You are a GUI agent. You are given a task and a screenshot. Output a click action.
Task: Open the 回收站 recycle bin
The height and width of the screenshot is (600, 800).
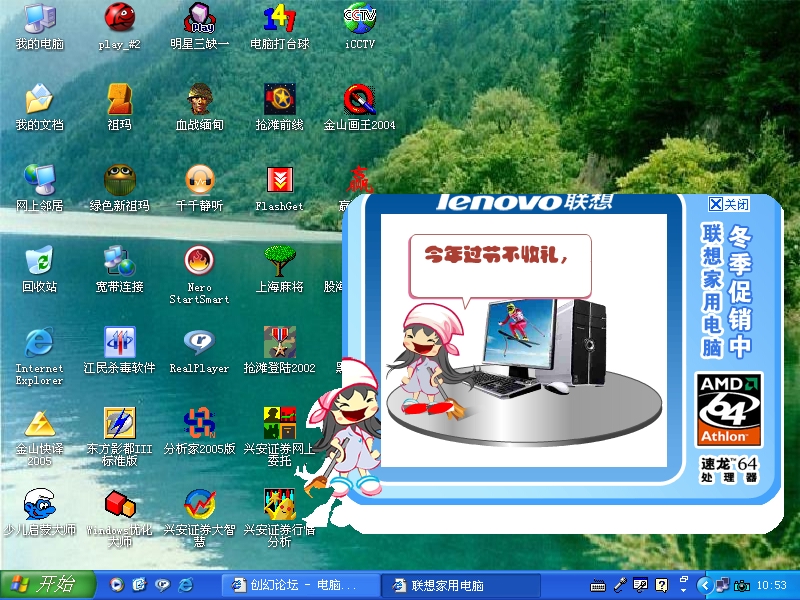(x=39, y=269)
